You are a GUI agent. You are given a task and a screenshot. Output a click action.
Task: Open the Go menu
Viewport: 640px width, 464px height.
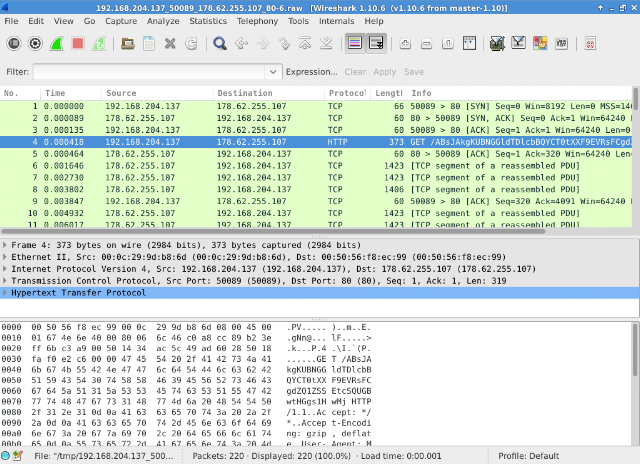[x=89, y=21]
